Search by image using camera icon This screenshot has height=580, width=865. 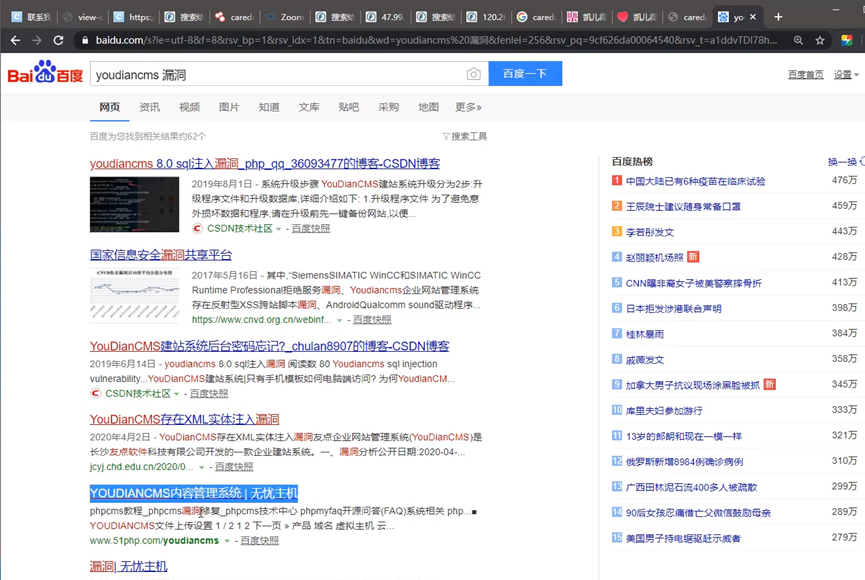pos(473,74)
